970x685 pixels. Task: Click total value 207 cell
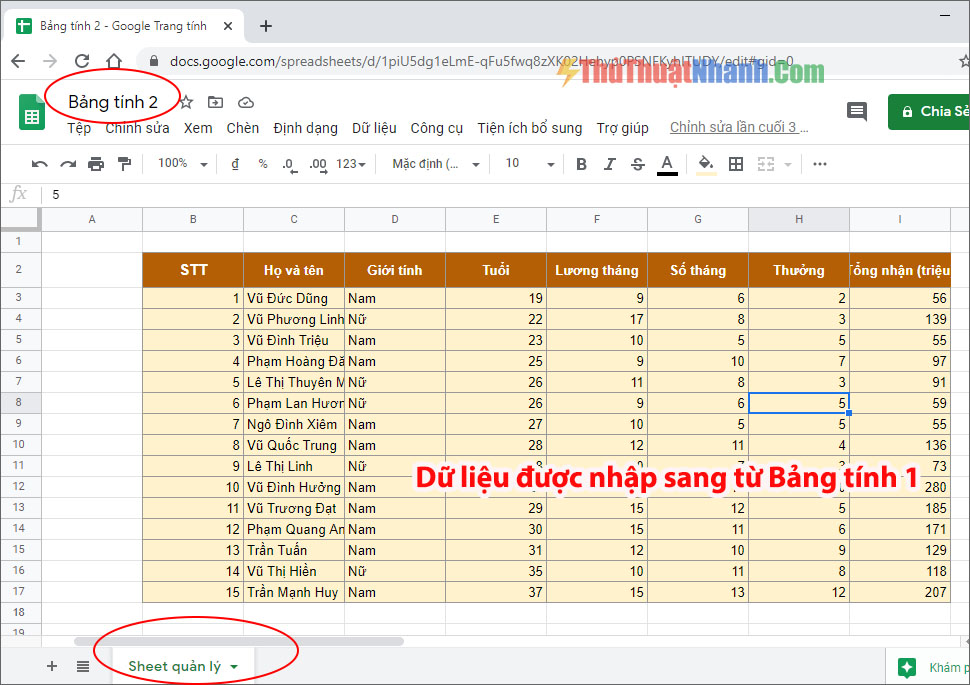pos(900,592)
